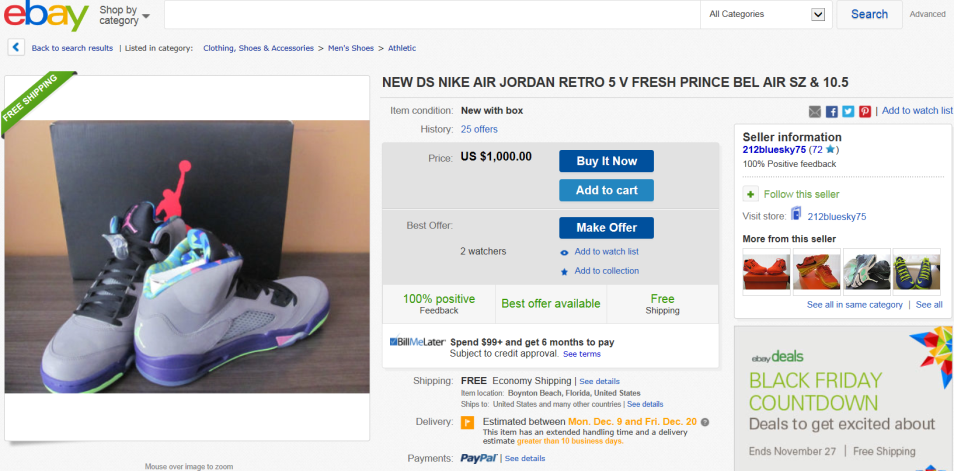Pin the listing on Pinterest
This screenshot has height=471, width=954.
[x=865, y=111]
